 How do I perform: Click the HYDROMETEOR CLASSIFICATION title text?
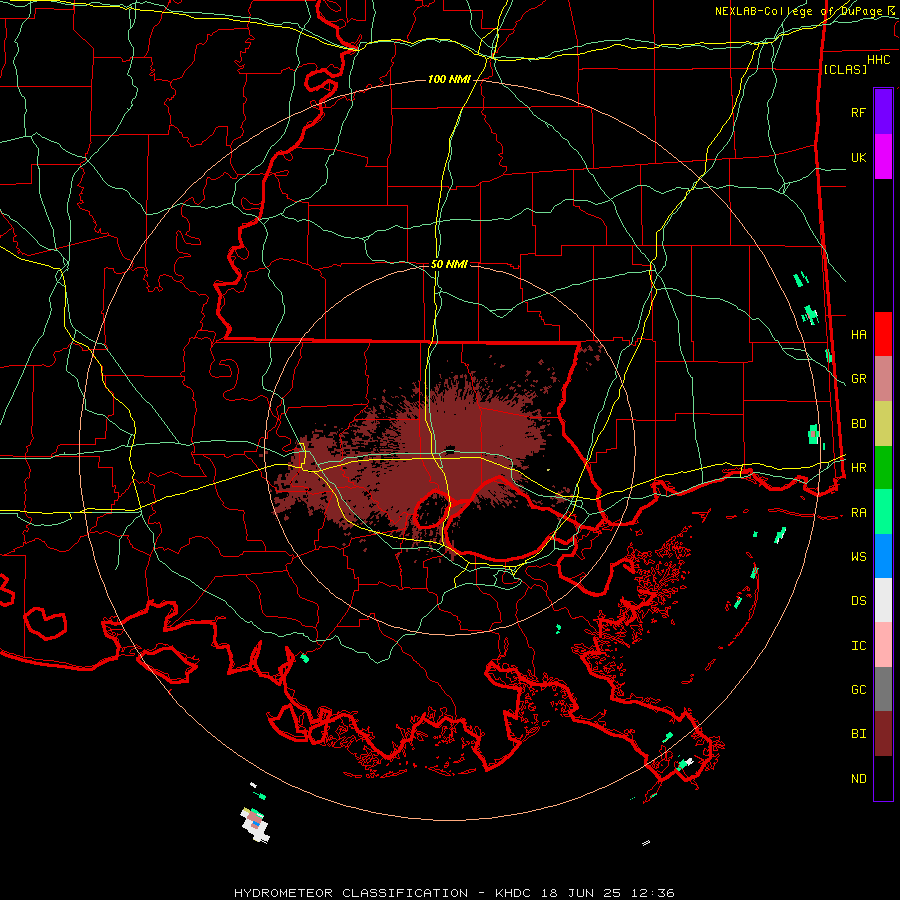[x=351, y=893]
